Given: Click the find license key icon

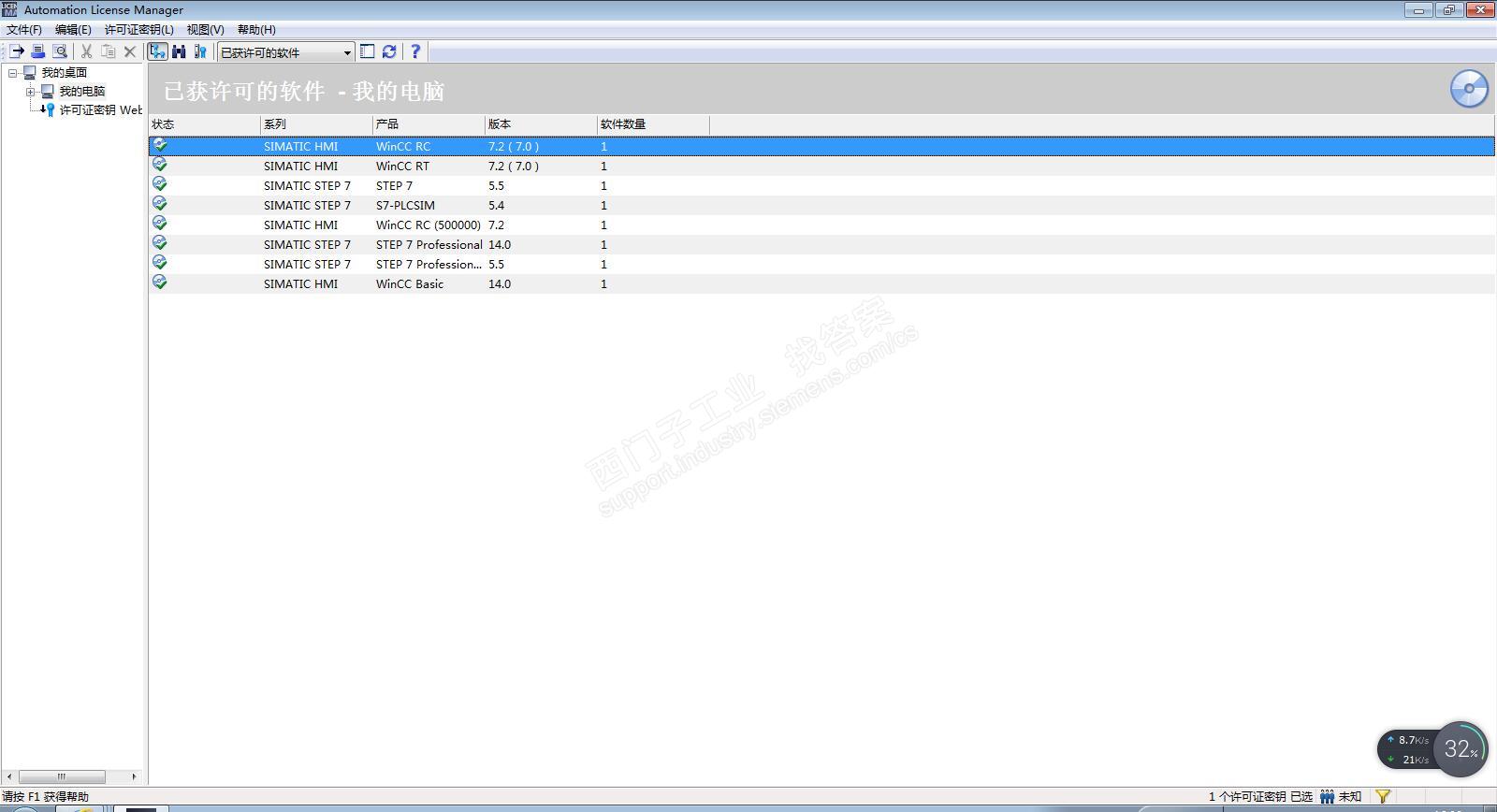Looking at the screenshot, I should [x=199, y=51].
